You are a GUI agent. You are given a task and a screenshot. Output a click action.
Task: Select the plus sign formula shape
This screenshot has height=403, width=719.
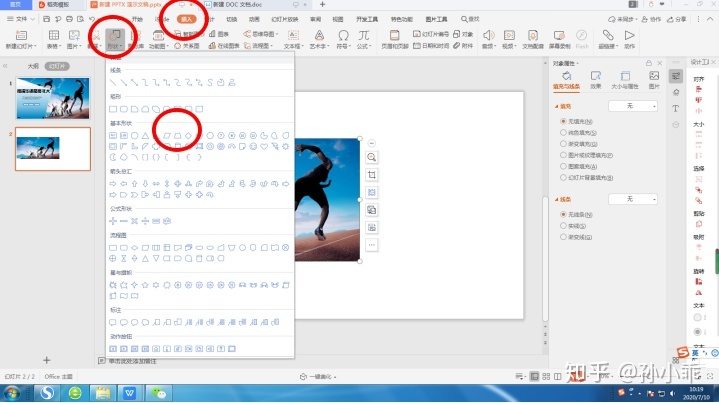(113, 221)
